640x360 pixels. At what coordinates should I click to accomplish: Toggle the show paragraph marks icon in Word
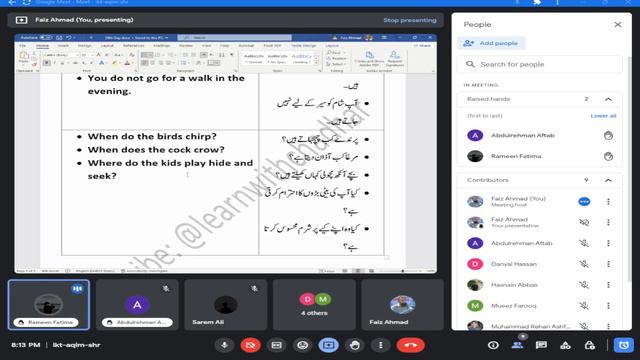232,55
